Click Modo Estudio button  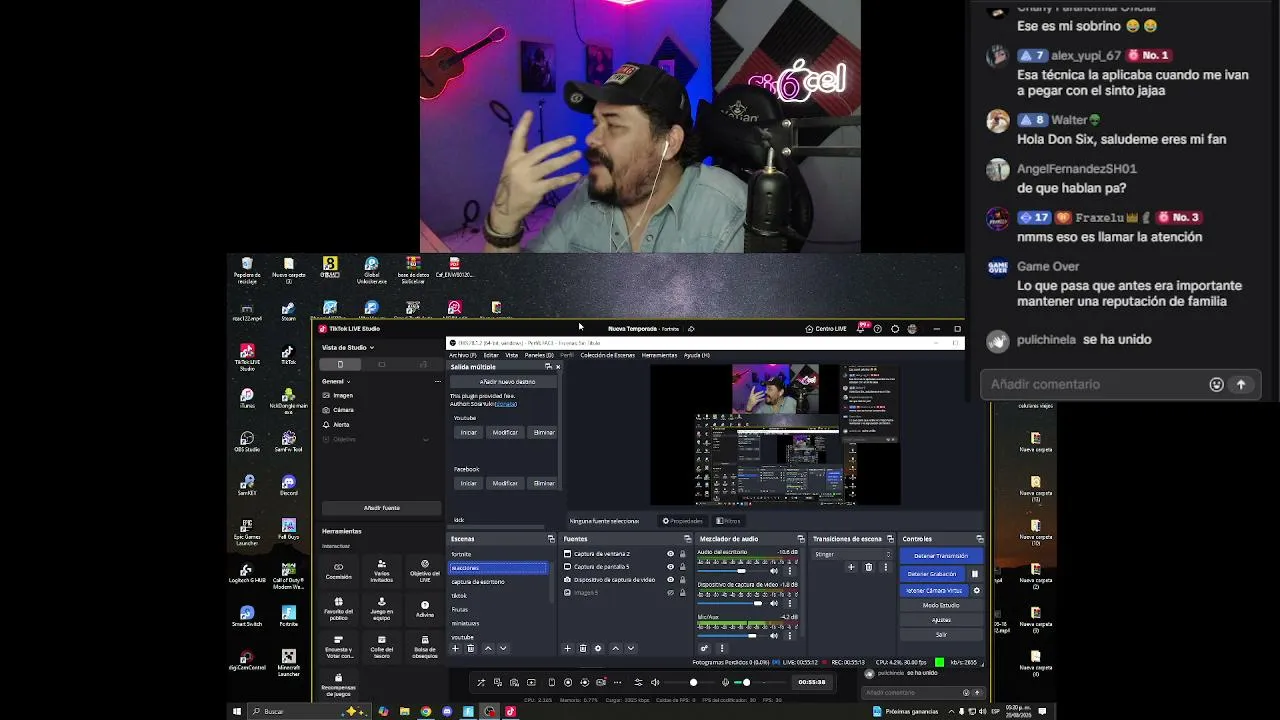[x=941, y=605]
